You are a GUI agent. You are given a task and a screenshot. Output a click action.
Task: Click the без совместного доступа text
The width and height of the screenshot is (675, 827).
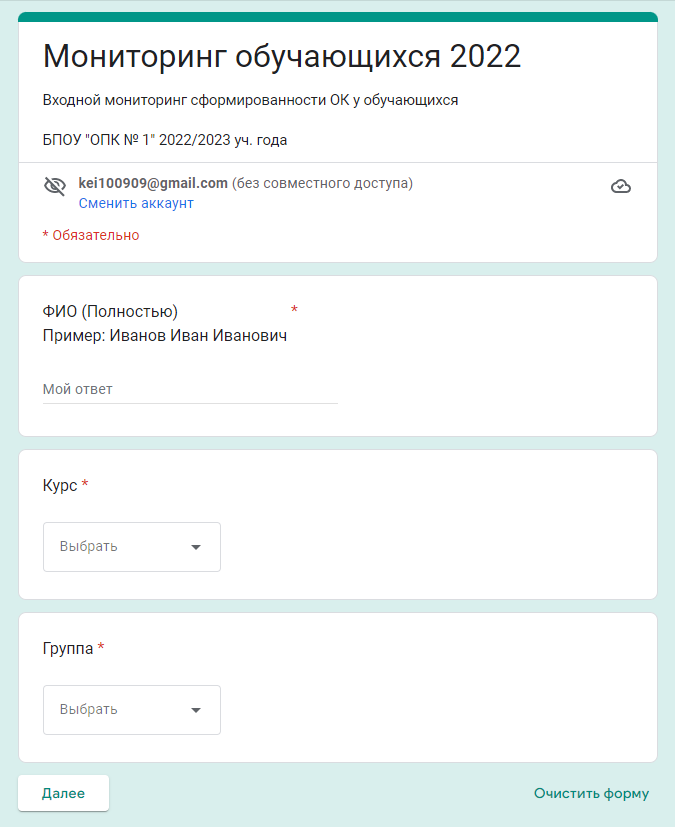click(322, 183)
